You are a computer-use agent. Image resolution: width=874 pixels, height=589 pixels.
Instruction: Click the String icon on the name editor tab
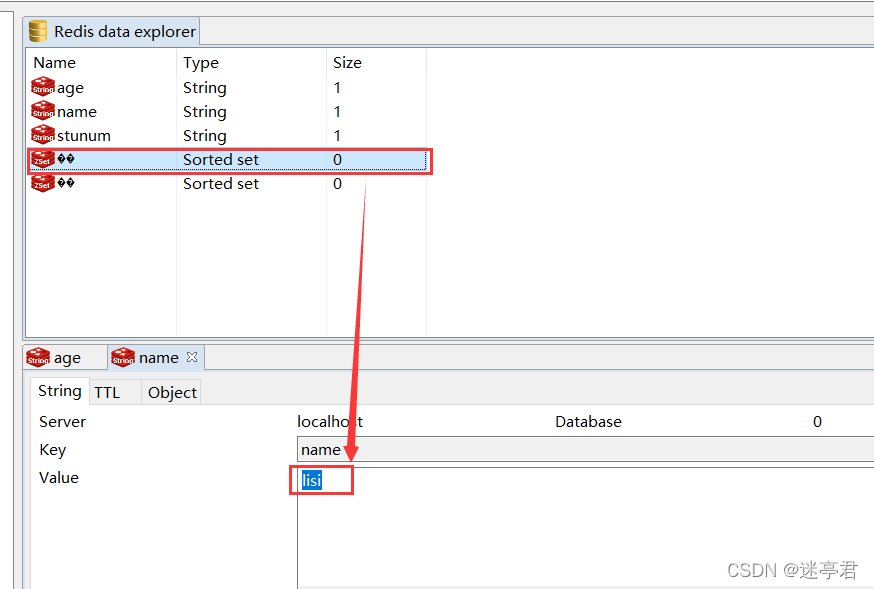[123, 357]
